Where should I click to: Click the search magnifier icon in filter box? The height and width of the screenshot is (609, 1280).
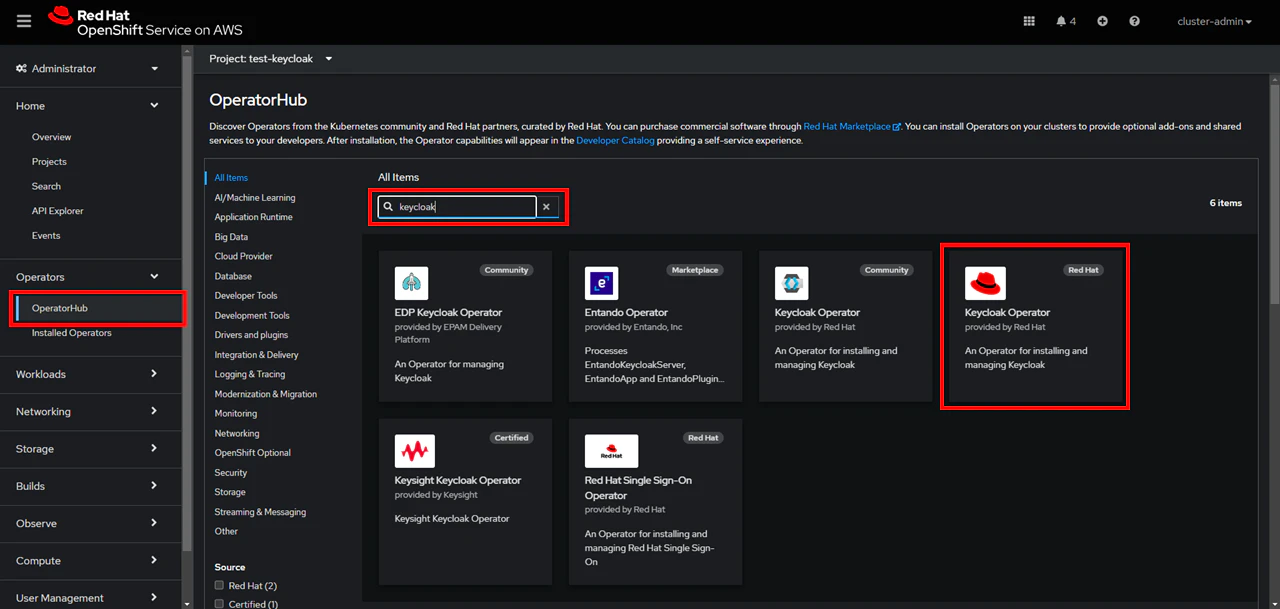[389, 207]
